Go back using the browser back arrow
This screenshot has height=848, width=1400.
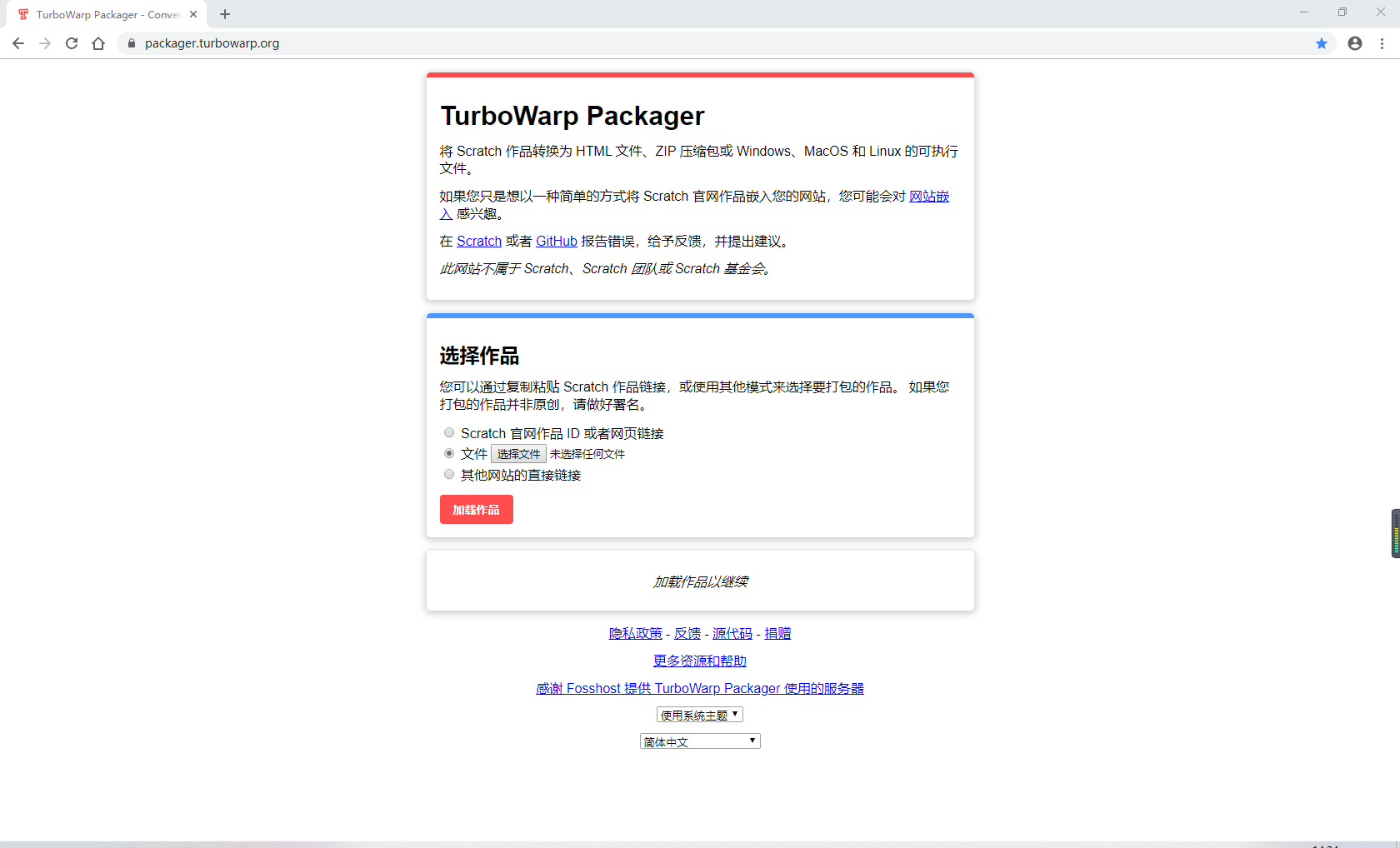[18, 43]
